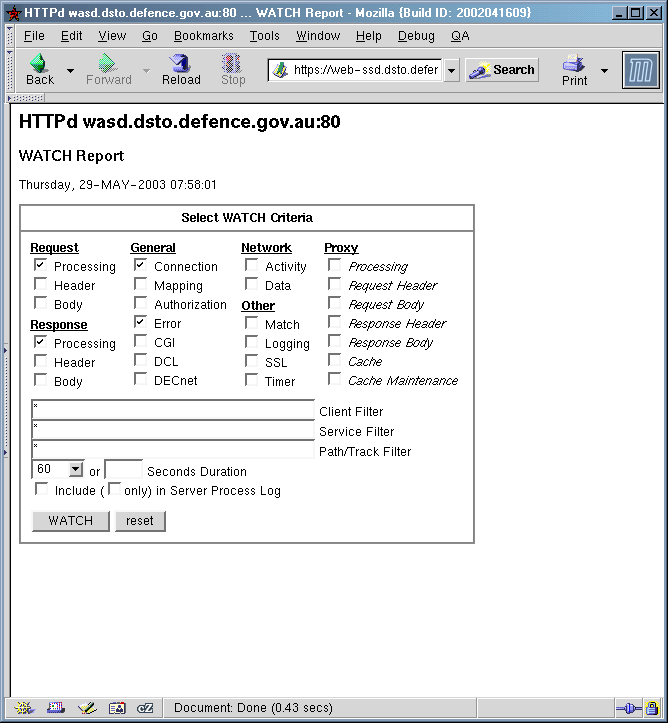Open Mail component from status bar
This screenshot has width=668, height=723.
pos(56,707)
